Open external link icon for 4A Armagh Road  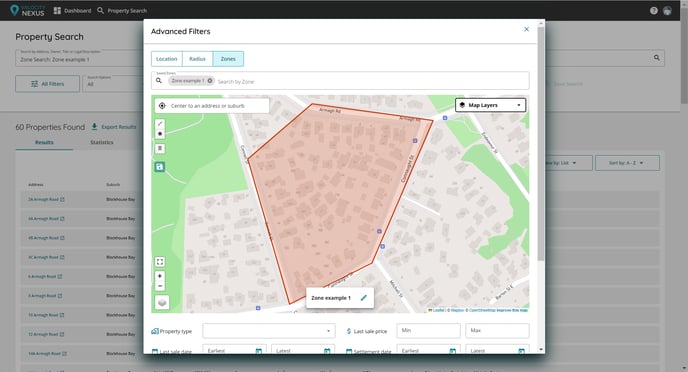click(62, 219)
